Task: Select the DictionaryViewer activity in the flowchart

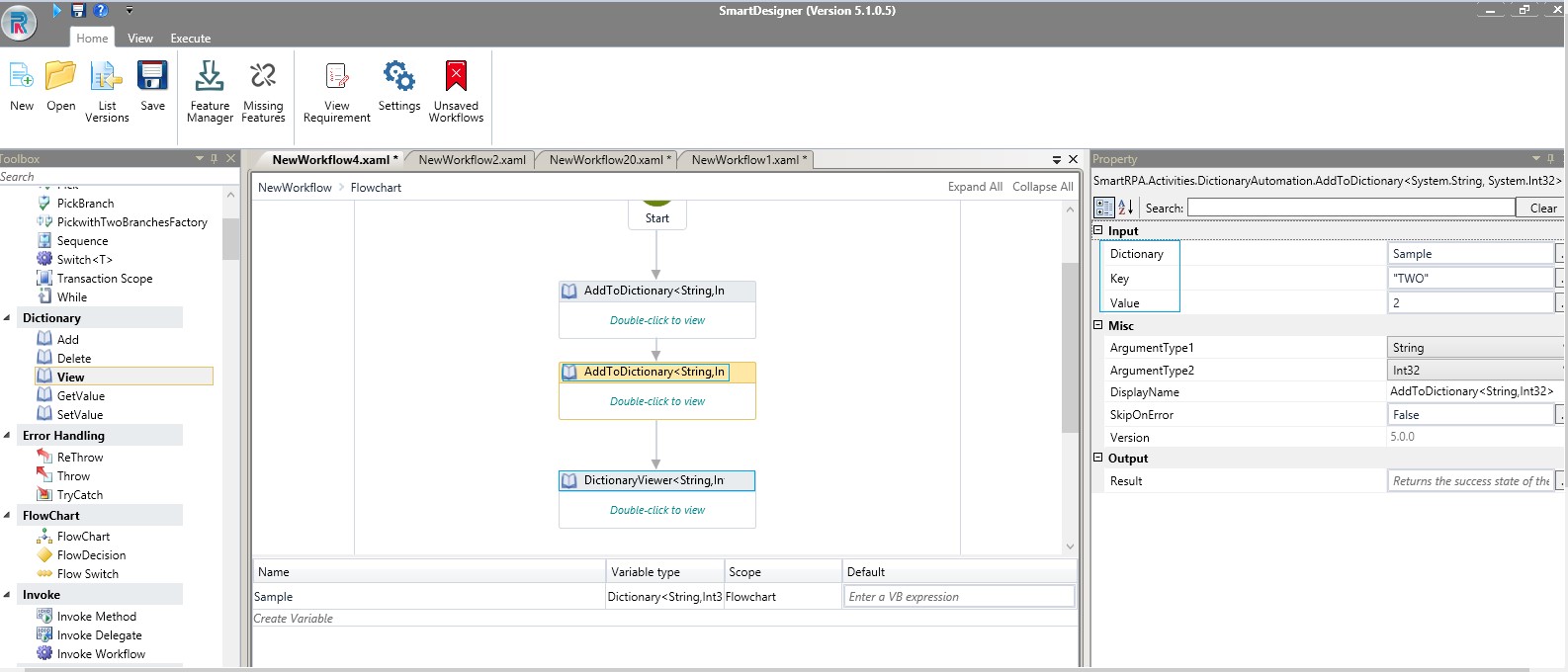Action: coord(656,481)
